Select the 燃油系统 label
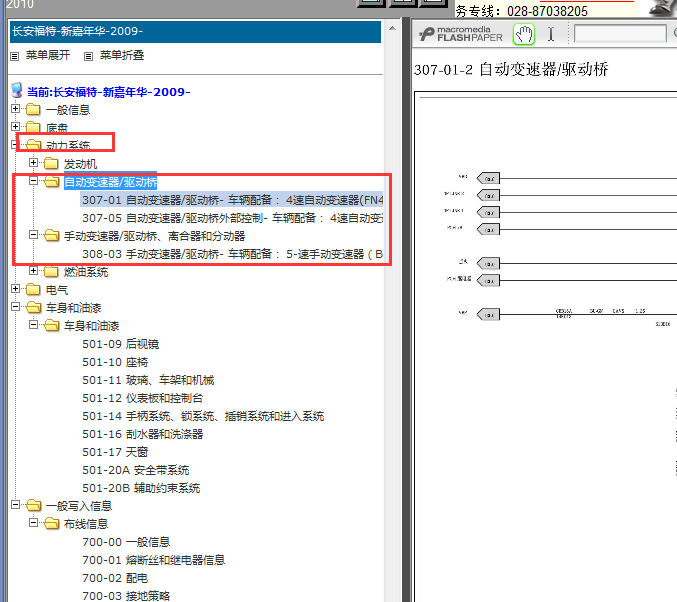The height and width of the screenshot is (602, 677). coord(86,272)
